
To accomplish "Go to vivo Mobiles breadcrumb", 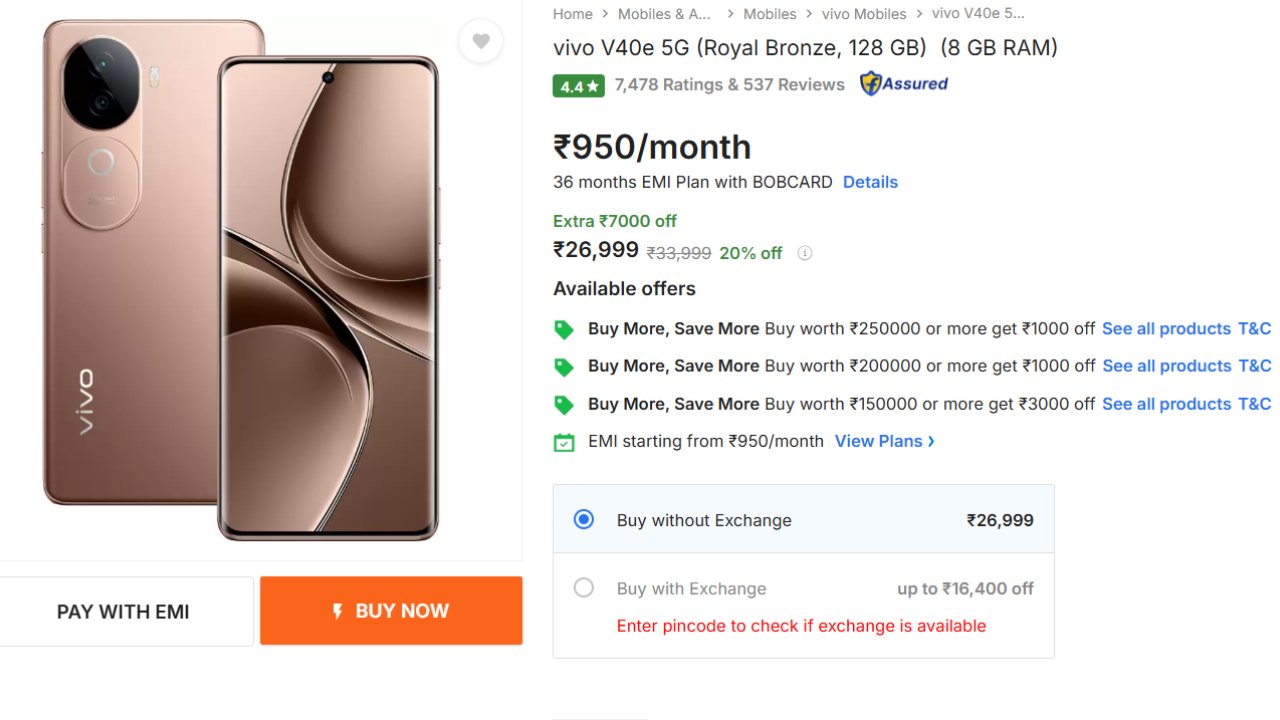I will point(864,14).
